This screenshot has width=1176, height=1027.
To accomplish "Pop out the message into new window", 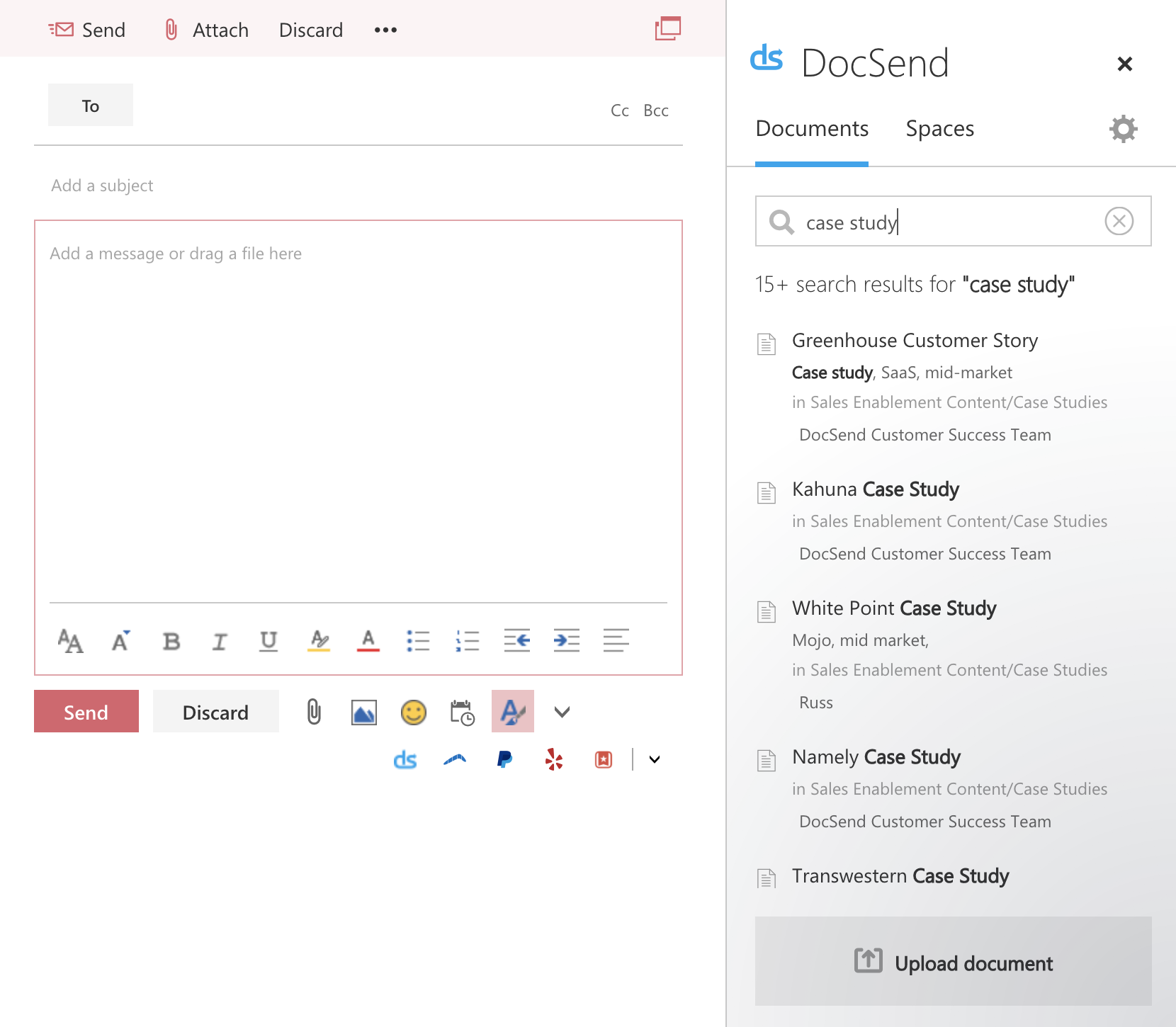I will coord(667,28).
